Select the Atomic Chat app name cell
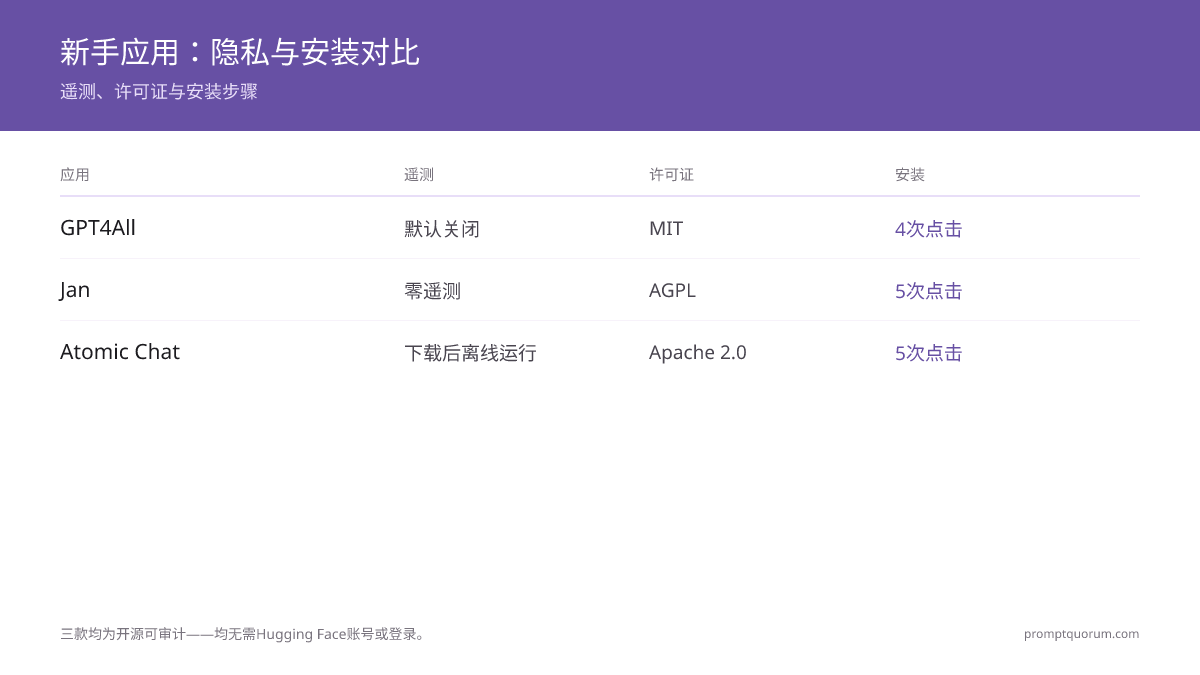The width and height of the screenshot is (1200, 675). (x=120, y=352)
